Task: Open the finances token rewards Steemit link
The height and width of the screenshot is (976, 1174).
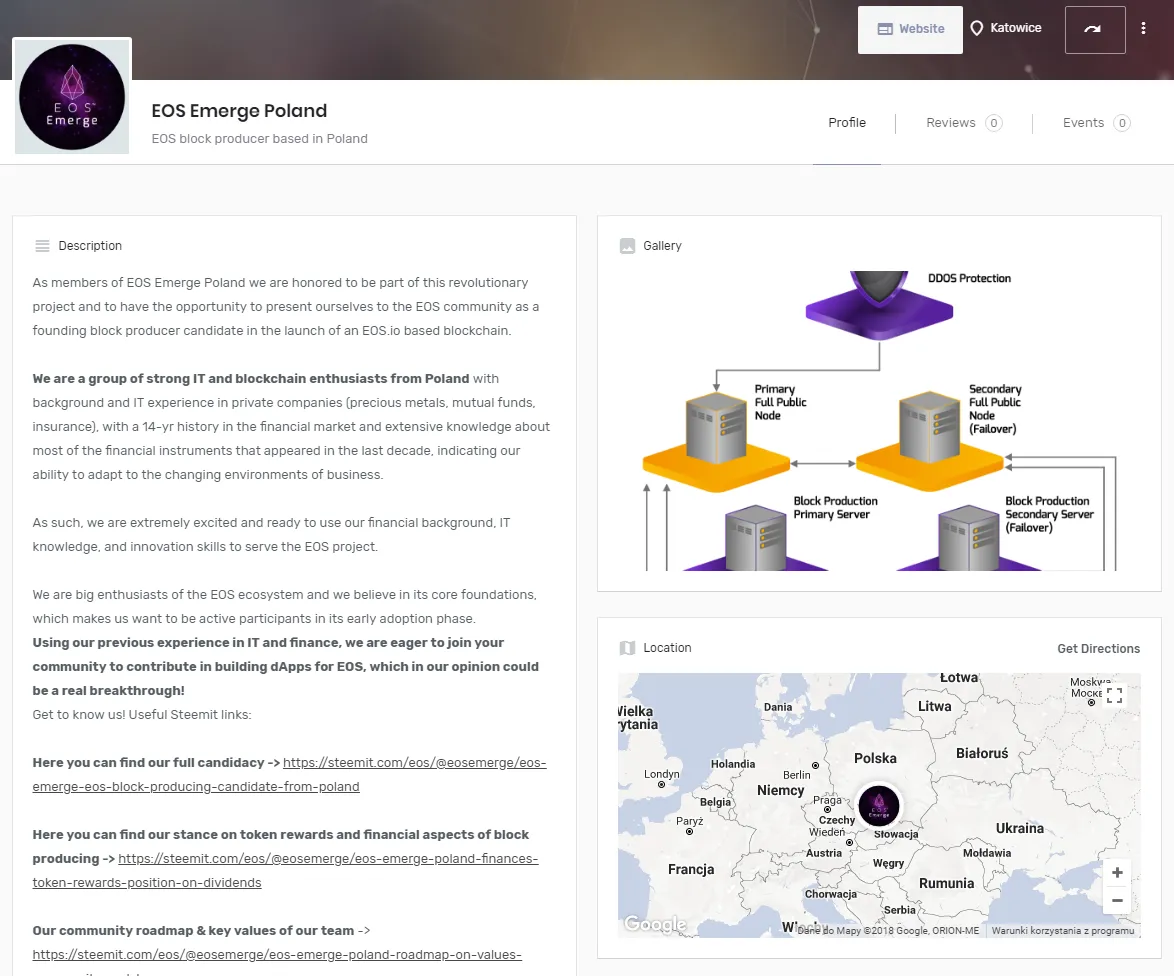Action: pos(285,870)
